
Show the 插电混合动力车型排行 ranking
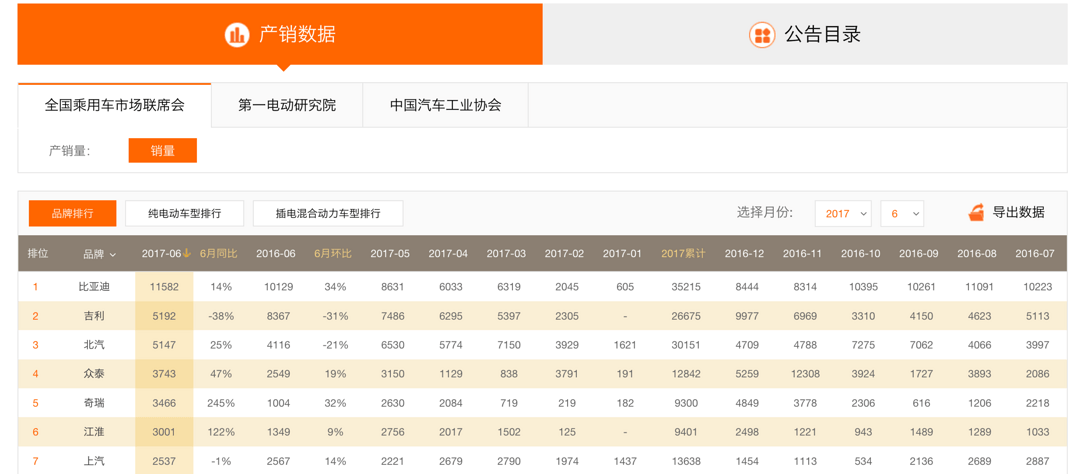tap(328, 214)
